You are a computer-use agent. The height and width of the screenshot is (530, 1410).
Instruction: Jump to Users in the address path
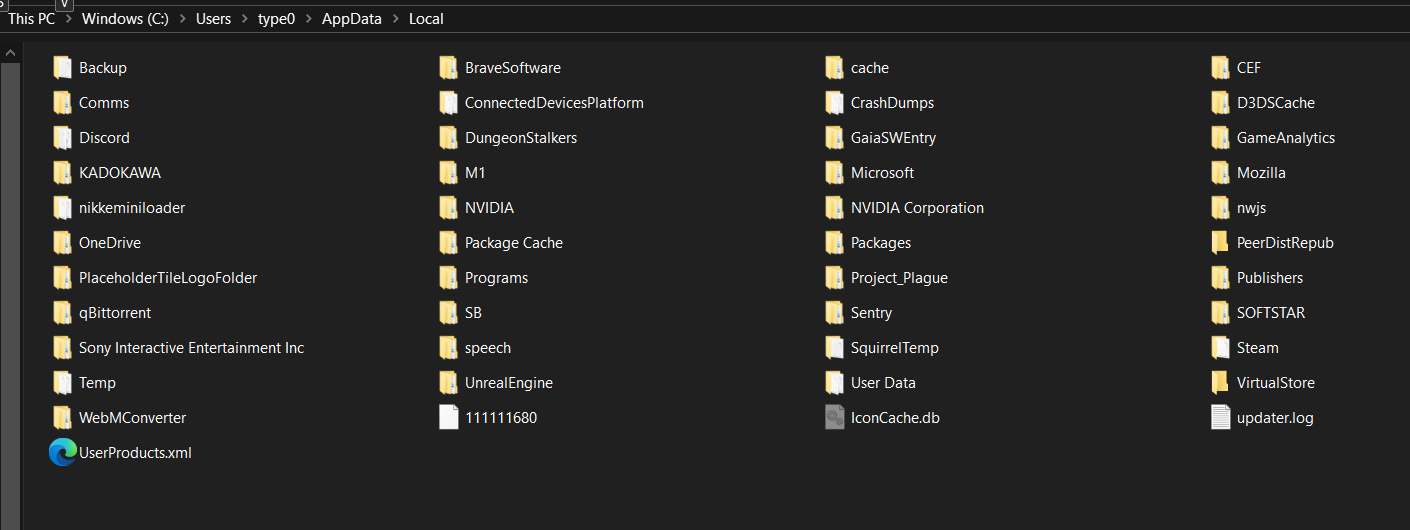pos(213,19)
